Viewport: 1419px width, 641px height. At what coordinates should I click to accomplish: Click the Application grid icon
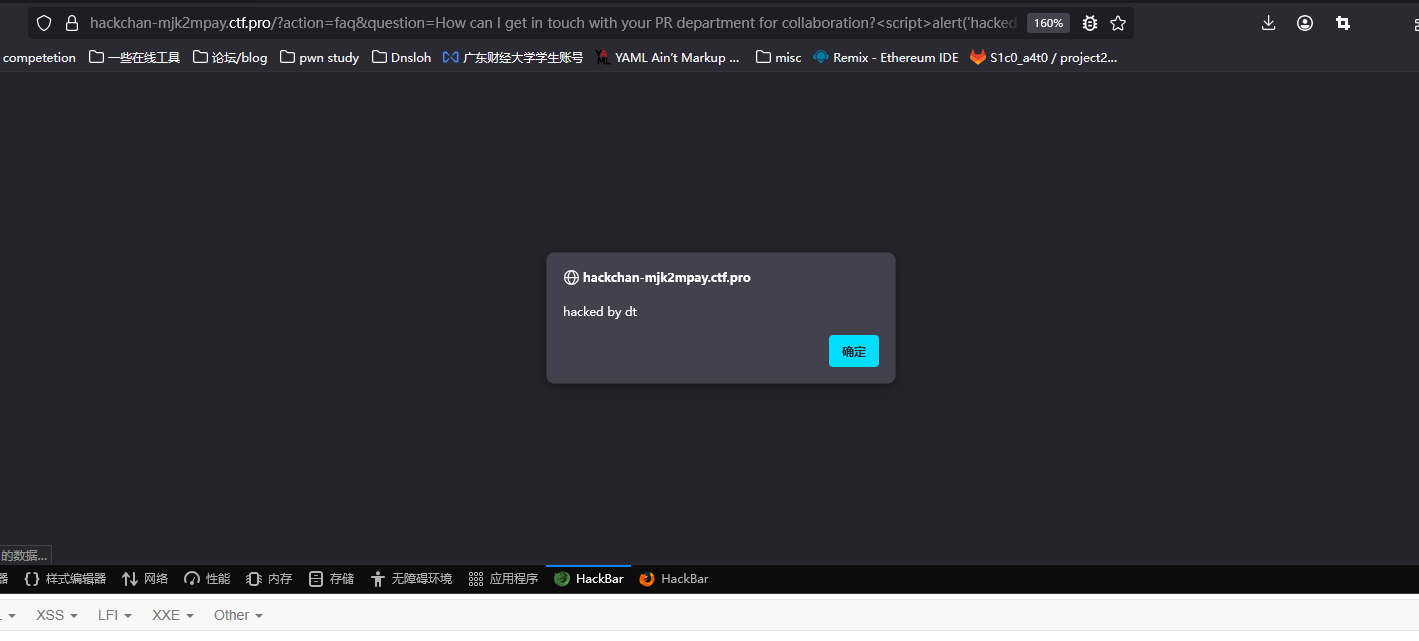[476, 579]
